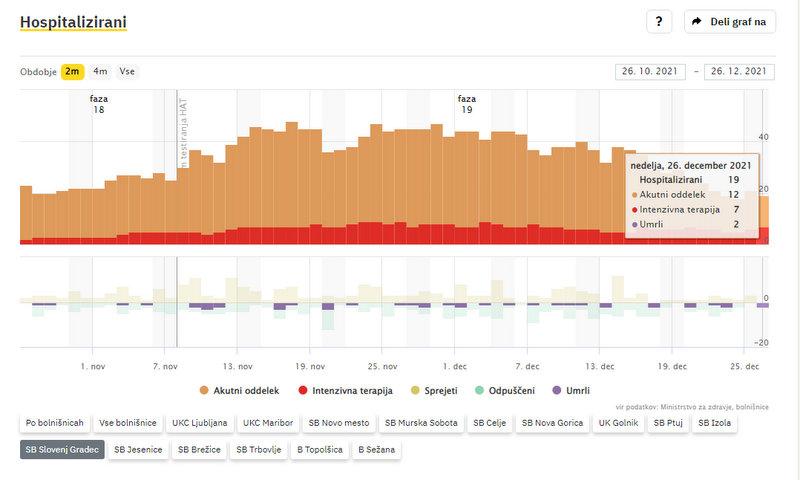Switch to Vse bolnišnice

point(127,423)
